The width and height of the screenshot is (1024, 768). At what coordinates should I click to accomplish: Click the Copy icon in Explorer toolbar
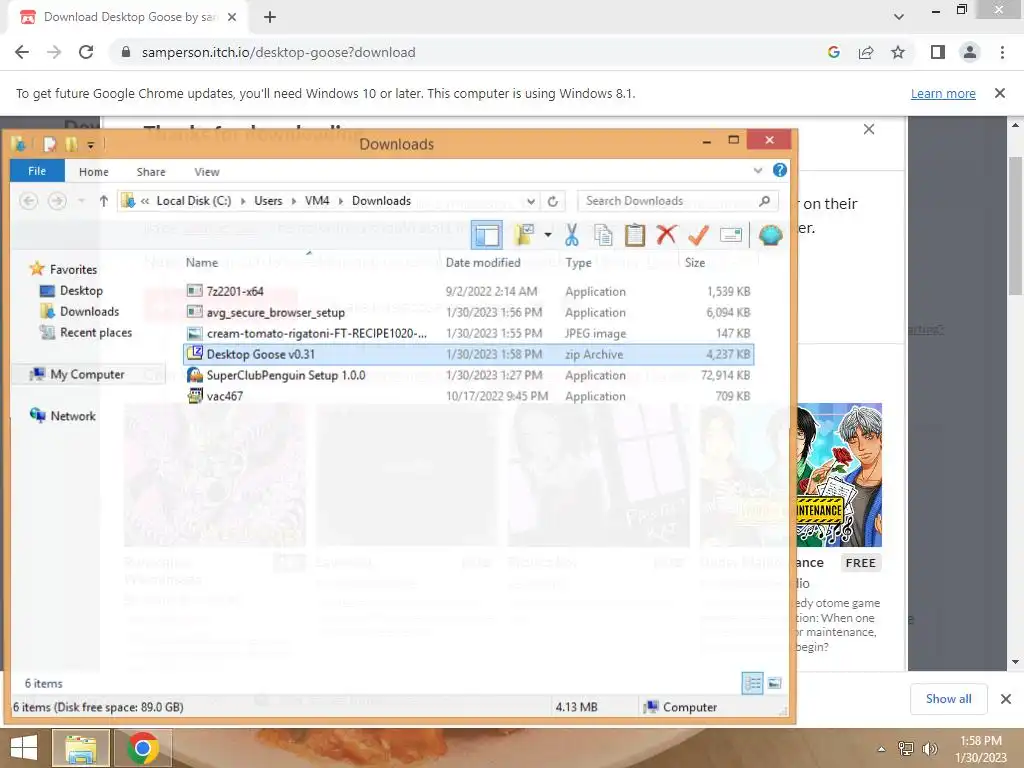(x=603, y=235)
